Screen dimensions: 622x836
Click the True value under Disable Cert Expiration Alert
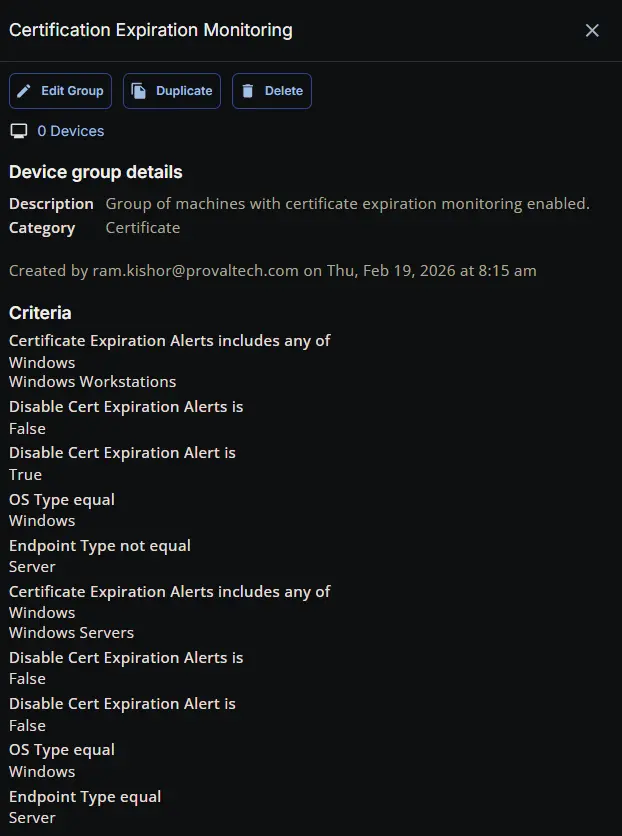coord(26,475)
